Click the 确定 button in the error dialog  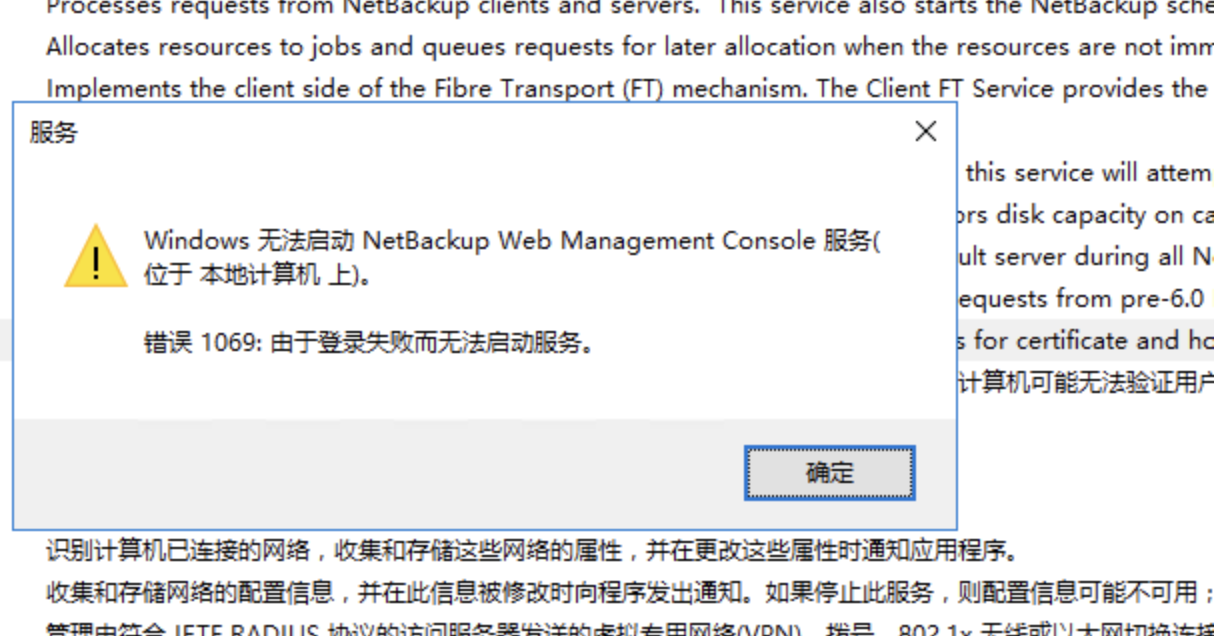829,473
